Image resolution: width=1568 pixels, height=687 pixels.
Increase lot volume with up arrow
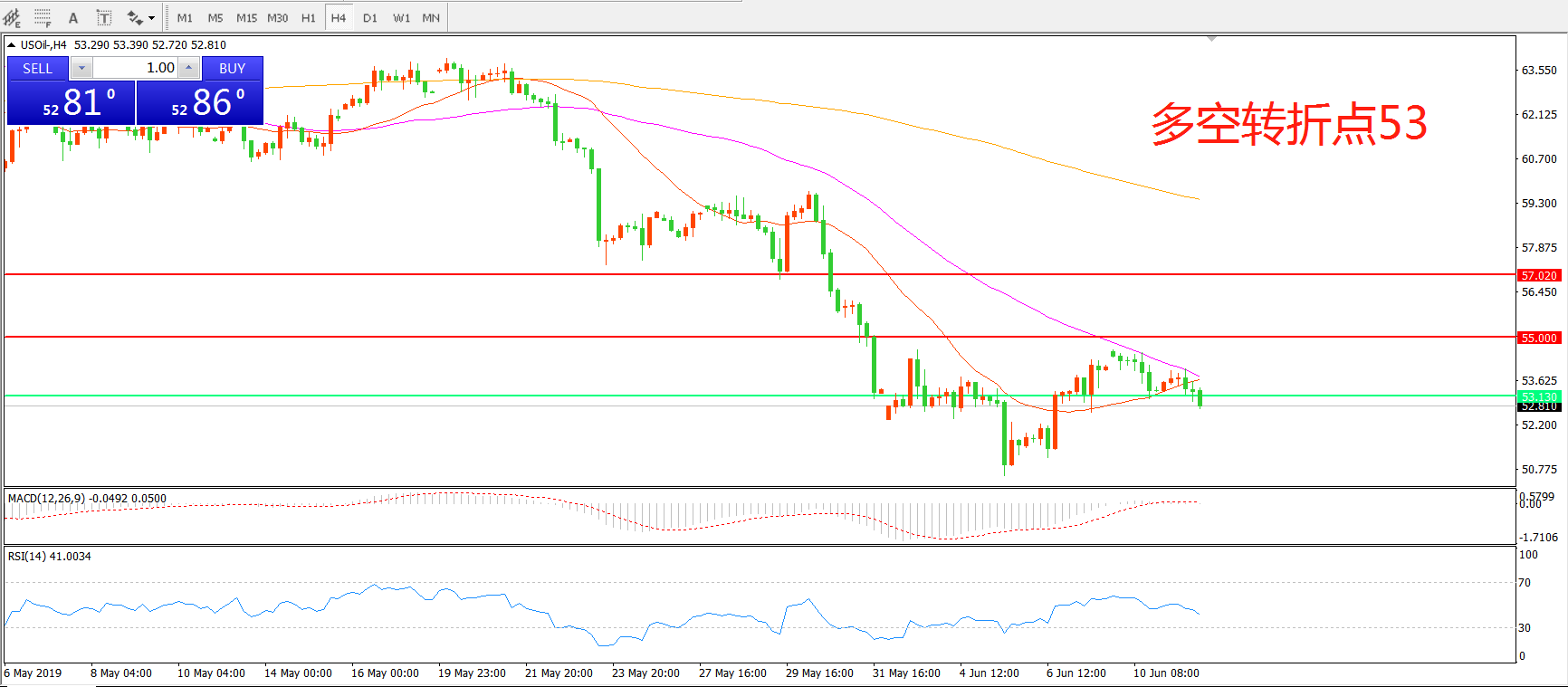click(x=188, y=68)
